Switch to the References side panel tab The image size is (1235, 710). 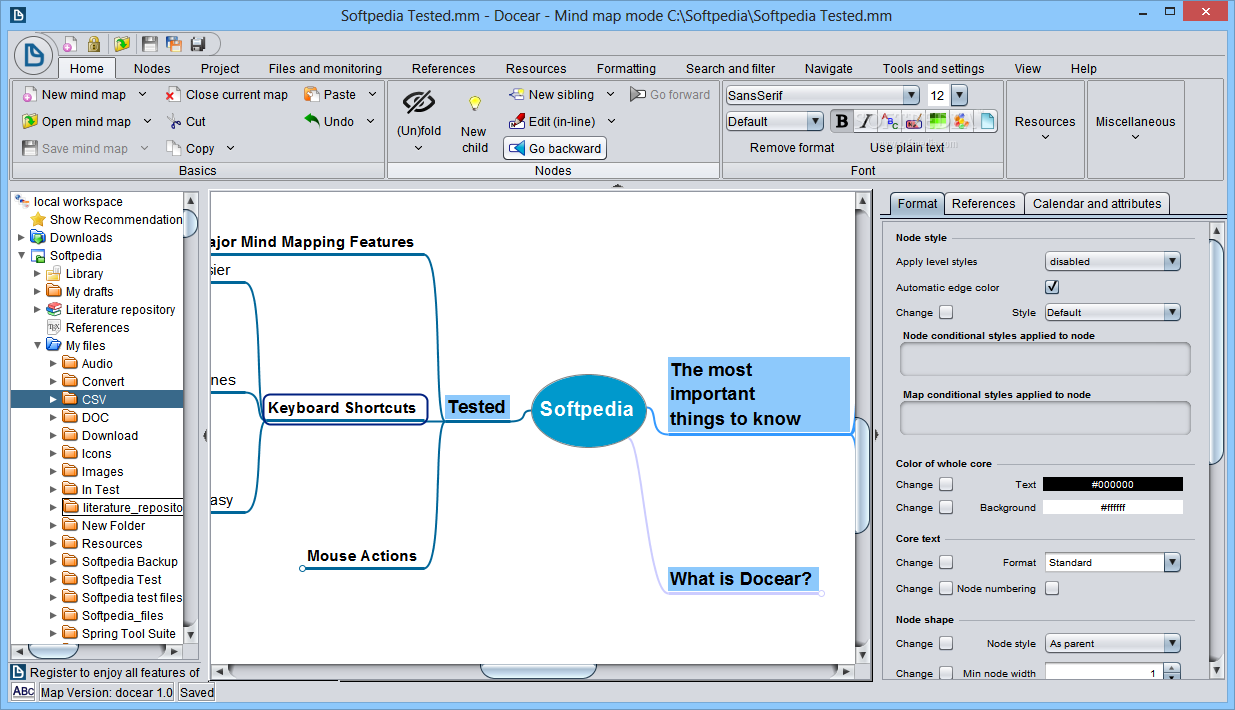(983, 203)
